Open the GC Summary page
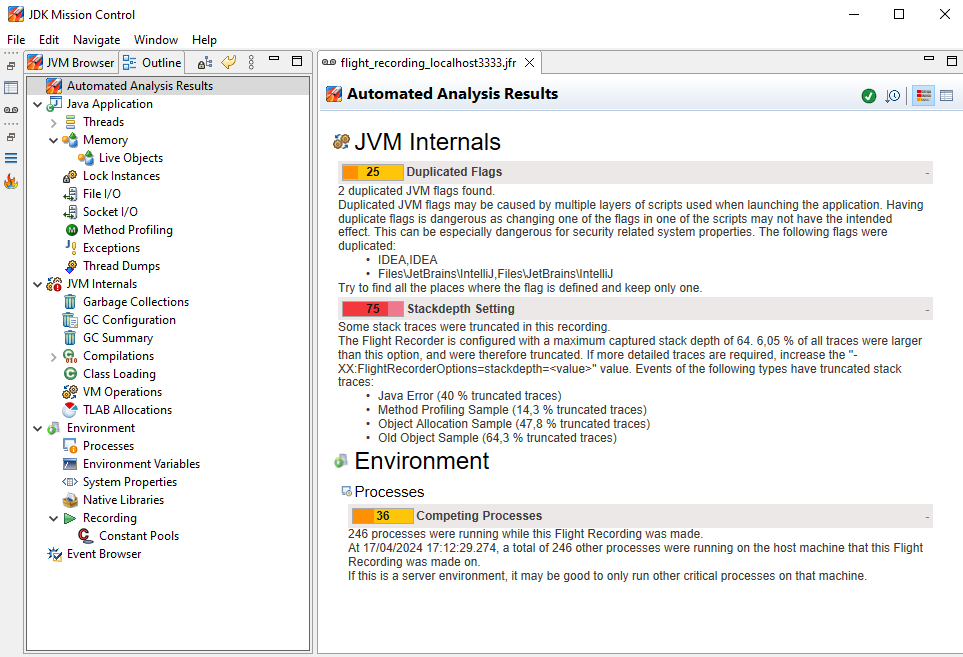 (118, 338)
